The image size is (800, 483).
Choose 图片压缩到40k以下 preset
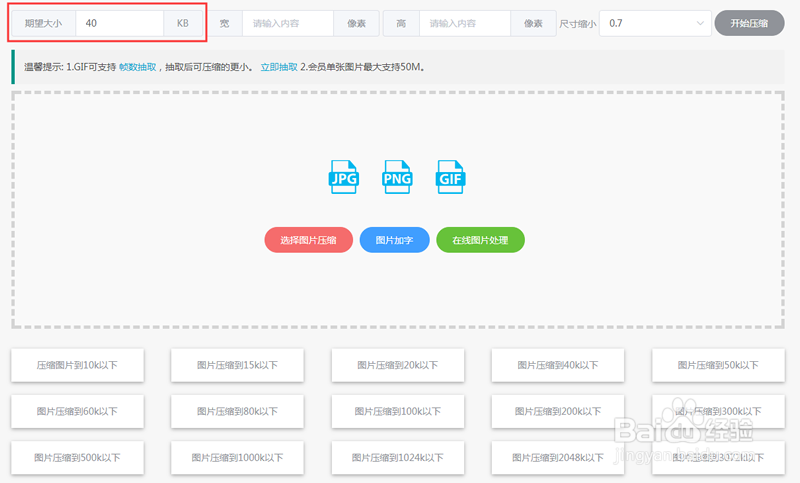558,365
